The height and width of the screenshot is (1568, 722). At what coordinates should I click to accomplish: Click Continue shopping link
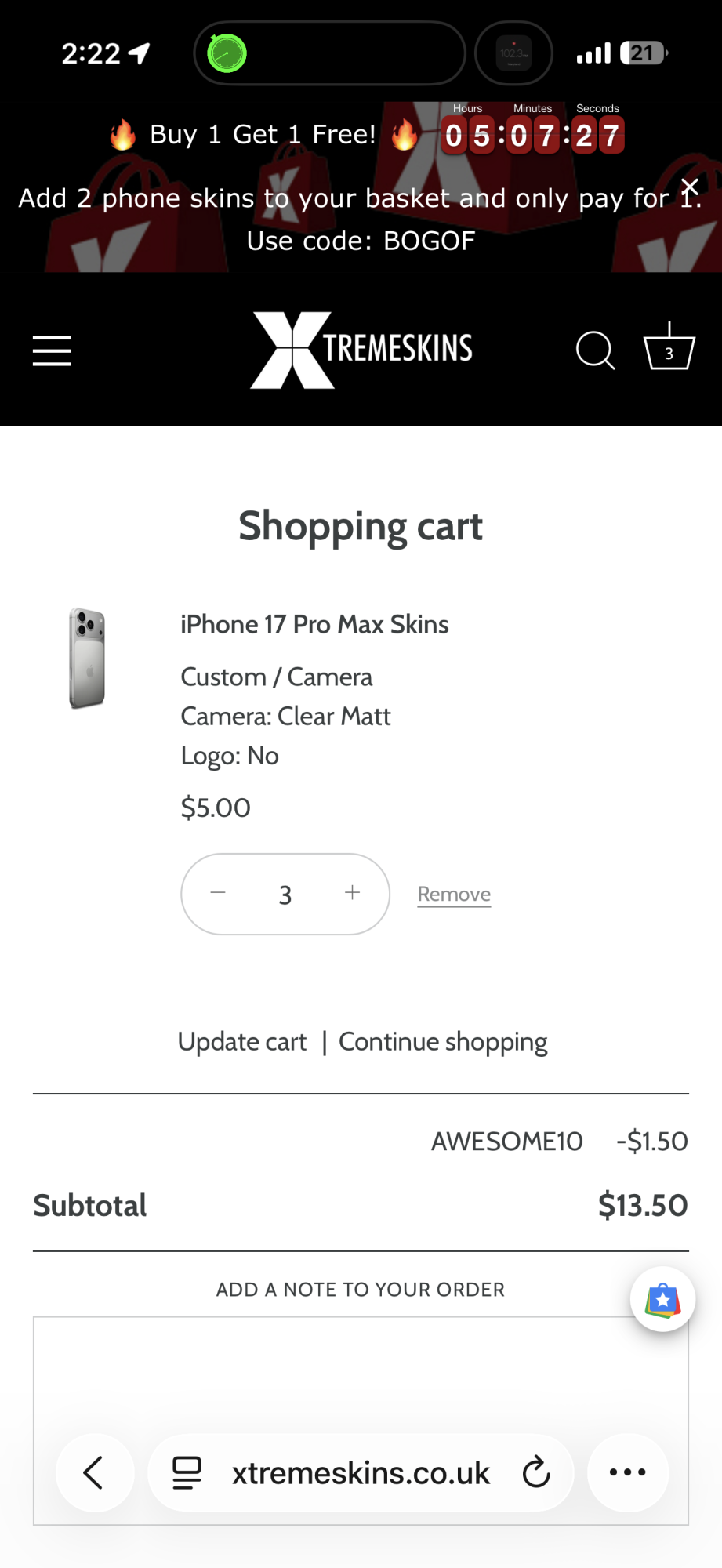[443, 1042]
